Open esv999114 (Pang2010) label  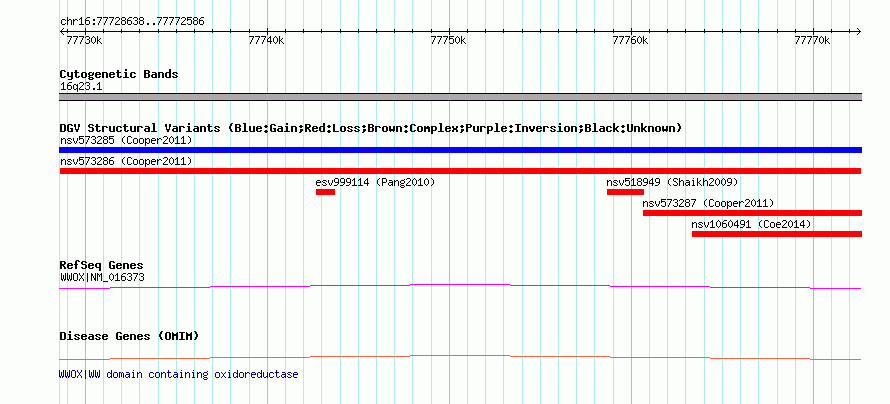point(375,182)
